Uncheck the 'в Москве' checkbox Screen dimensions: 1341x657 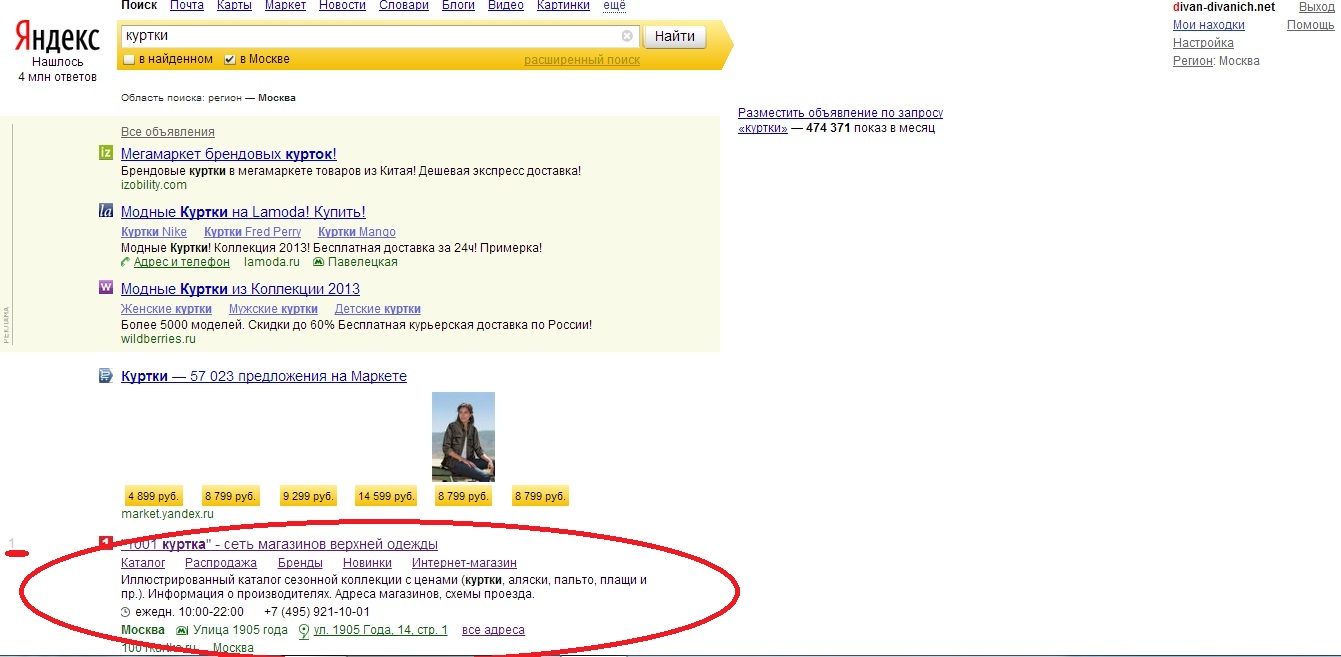230,60
